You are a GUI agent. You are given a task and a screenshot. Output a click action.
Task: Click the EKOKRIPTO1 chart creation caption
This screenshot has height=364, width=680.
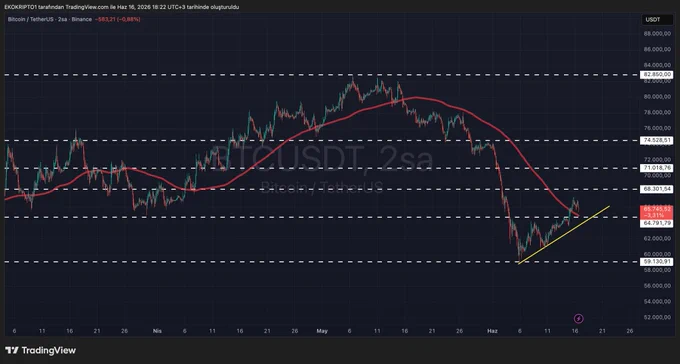121,7
